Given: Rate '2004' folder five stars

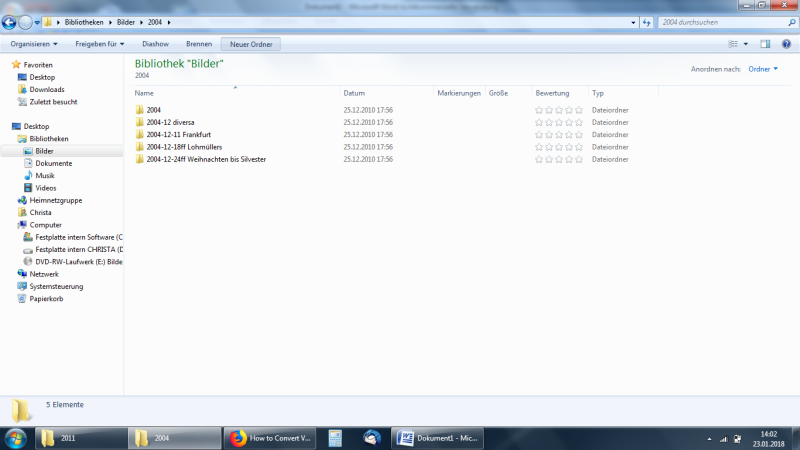Looking at the screenshot, I should click(579, 110).
